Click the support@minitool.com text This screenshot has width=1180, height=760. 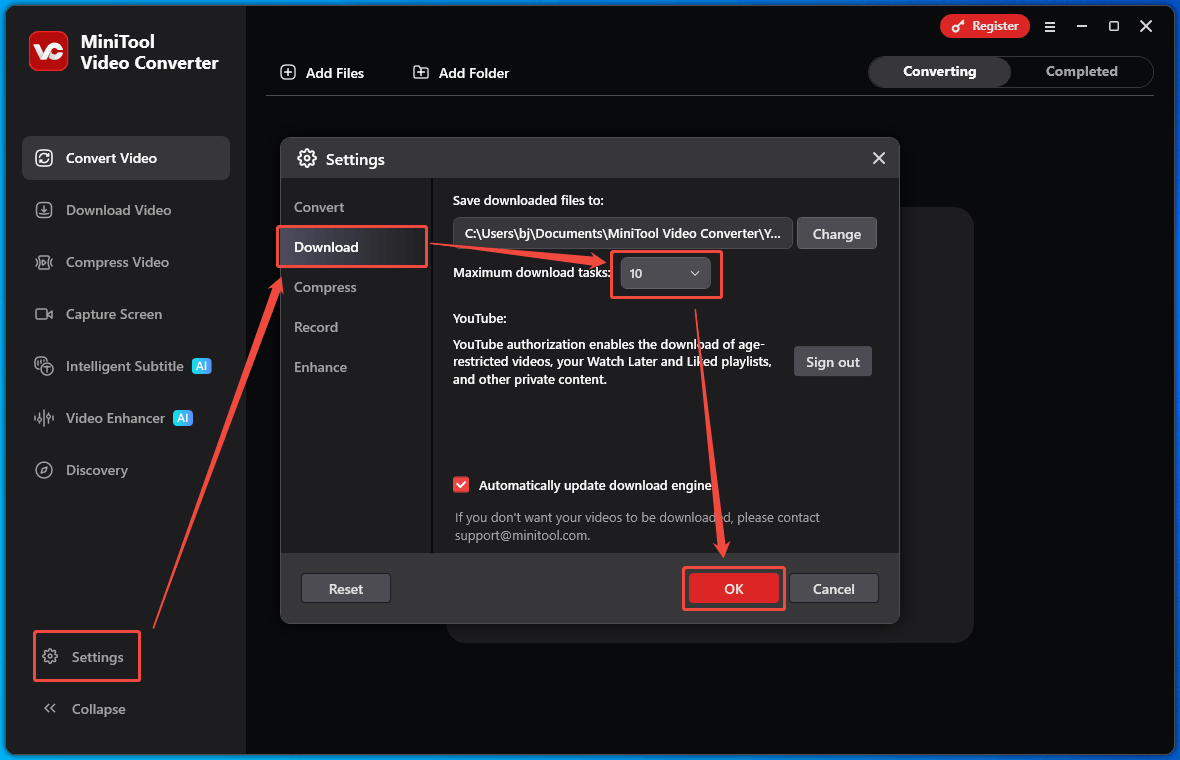522,536
